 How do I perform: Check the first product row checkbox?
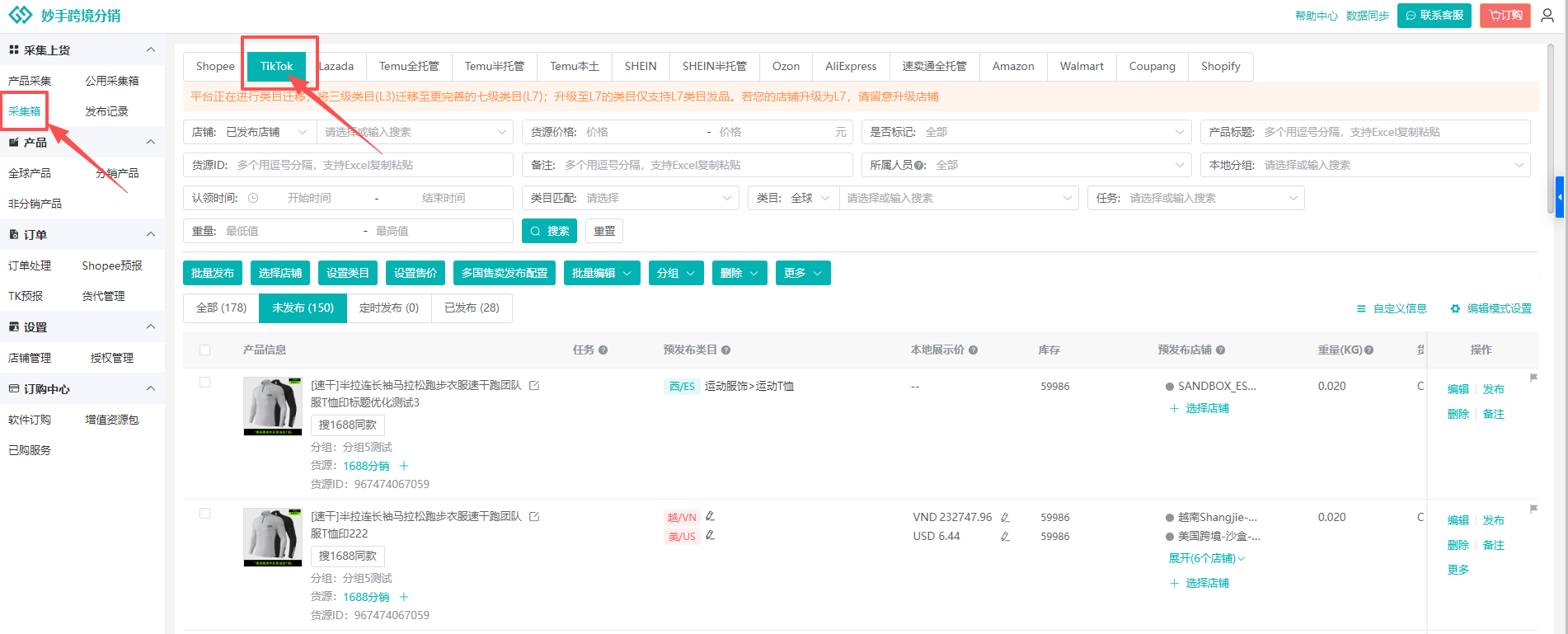click(205, 383)
